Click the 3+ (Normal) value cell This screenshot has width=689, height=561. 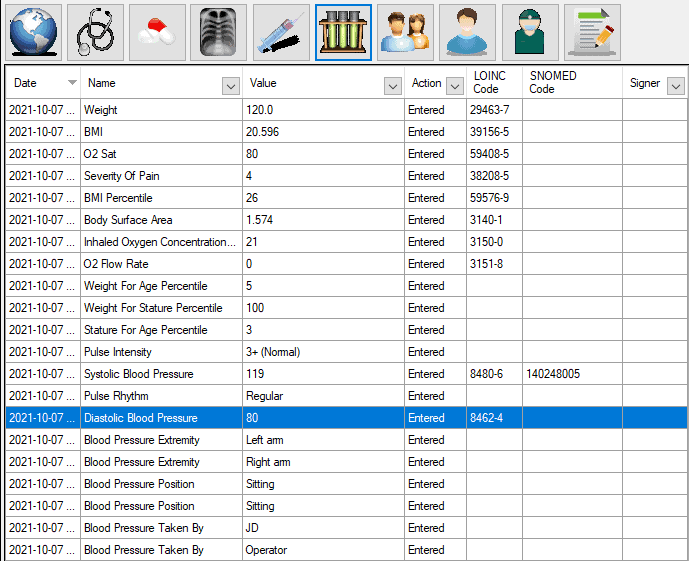click(x=323, y=351)
